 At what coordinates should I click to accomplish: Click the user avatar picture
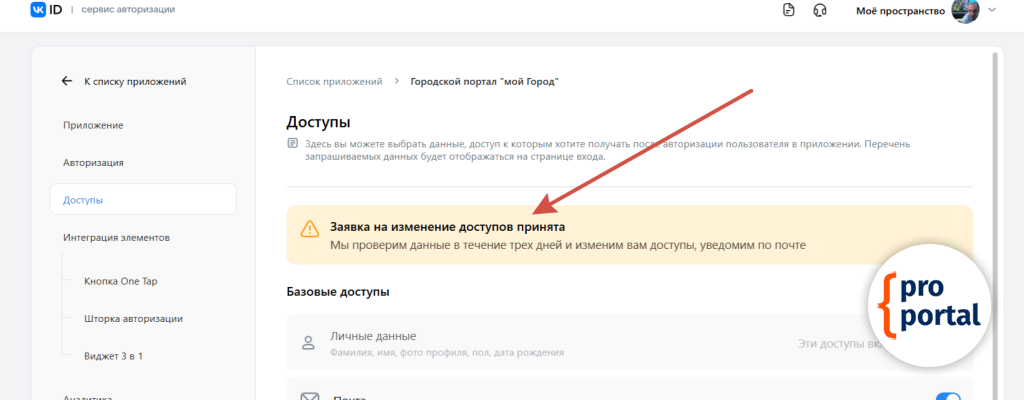click(x=965, y=10)
